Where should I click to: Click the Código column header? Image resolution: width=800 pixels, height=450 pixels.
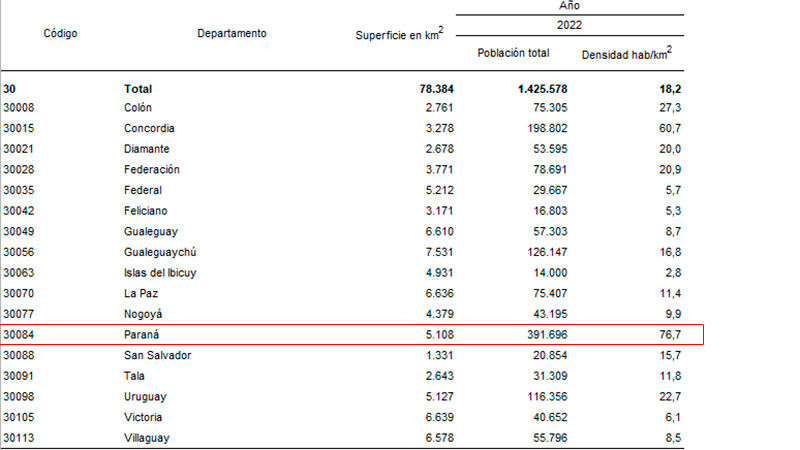pos(60,33)
